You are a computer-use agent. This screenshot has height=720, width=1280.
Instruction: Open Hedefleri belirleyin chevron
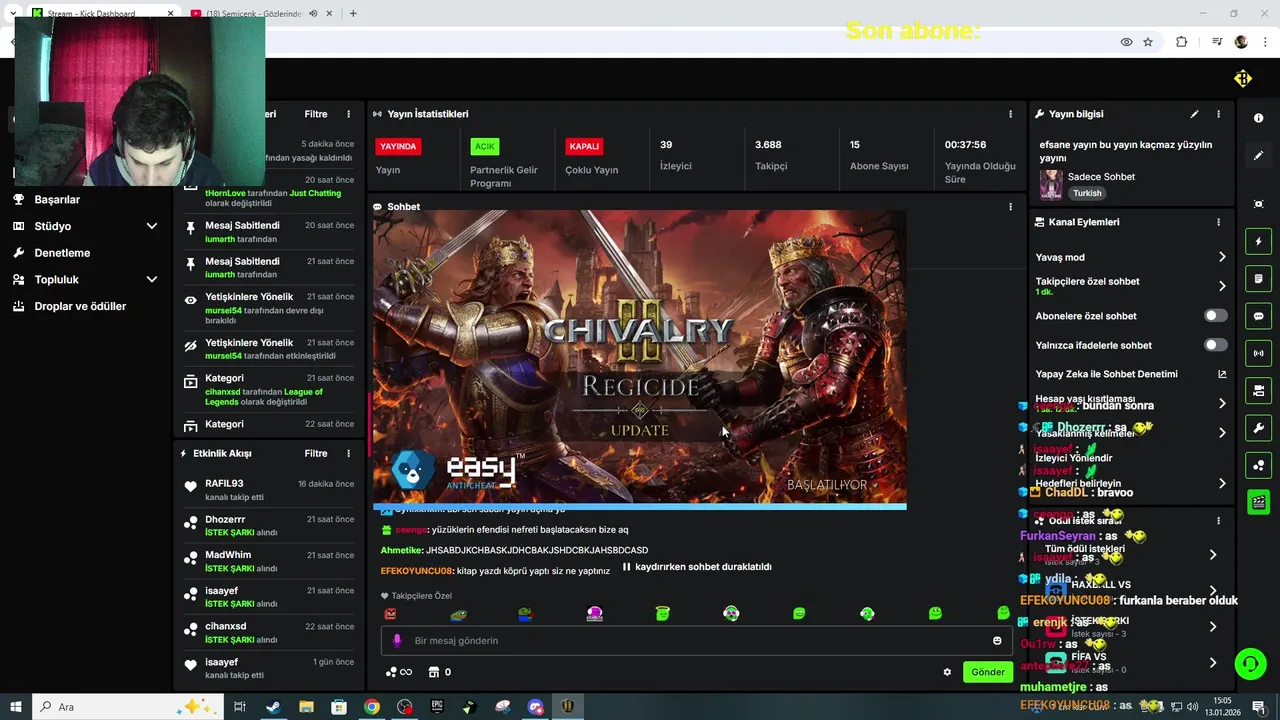click(x=1222, y=483)
